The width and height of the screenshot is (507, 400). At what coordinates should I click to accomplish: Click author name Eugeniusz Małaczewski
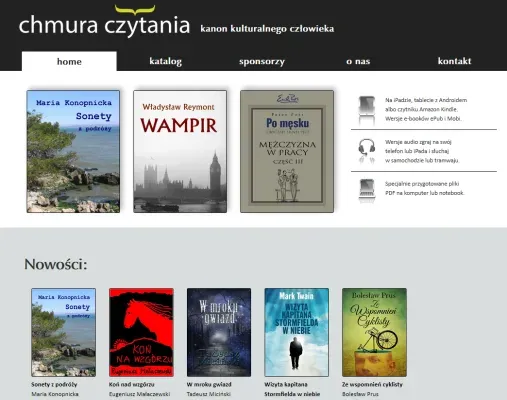coord(140,394)
